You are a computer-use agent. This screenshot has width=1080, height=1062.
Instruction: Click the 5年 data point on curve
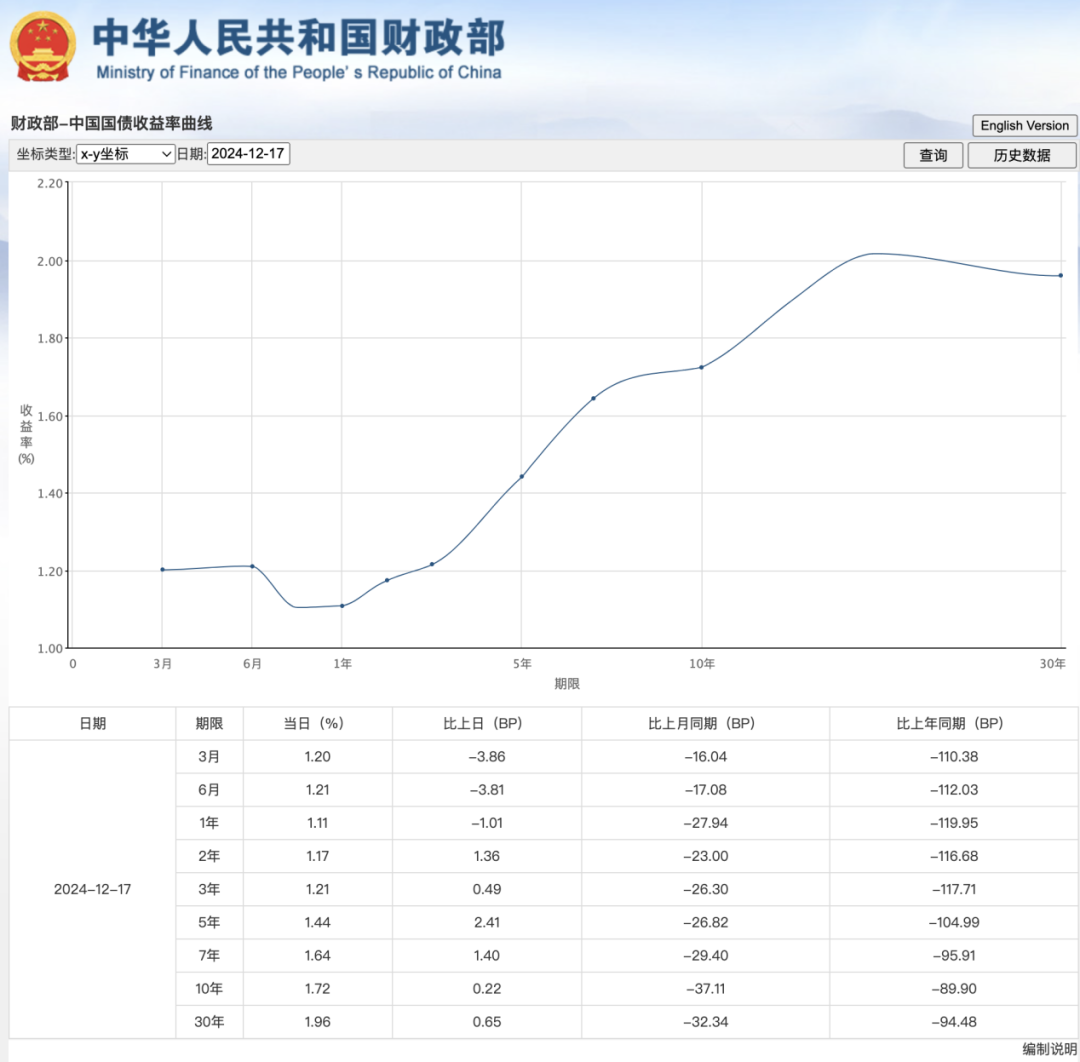click(521, 477)
